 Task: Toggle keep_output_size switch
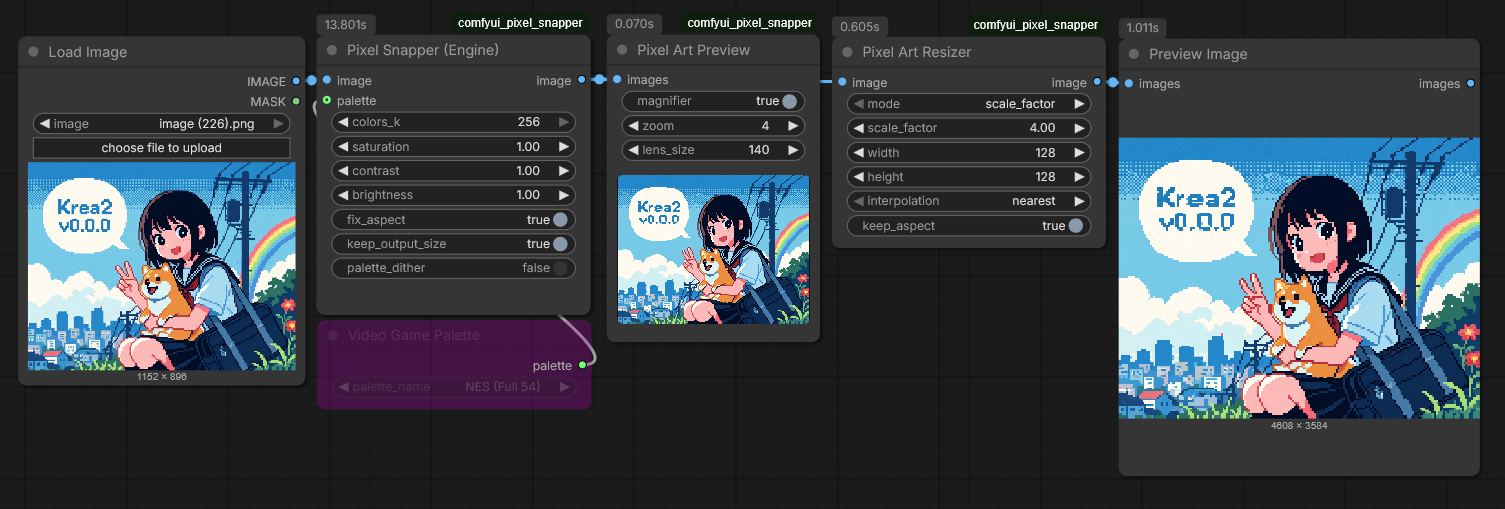pos(560,244)
